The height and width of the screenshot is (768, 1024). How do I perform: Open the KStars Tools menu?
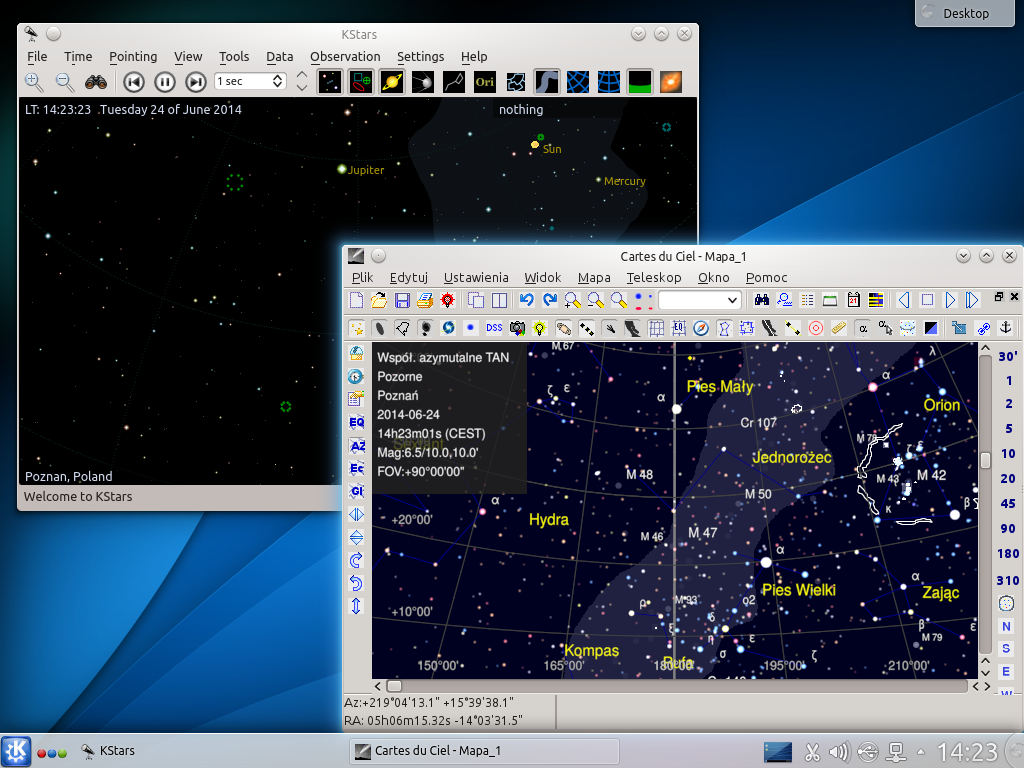pos(234,56)
